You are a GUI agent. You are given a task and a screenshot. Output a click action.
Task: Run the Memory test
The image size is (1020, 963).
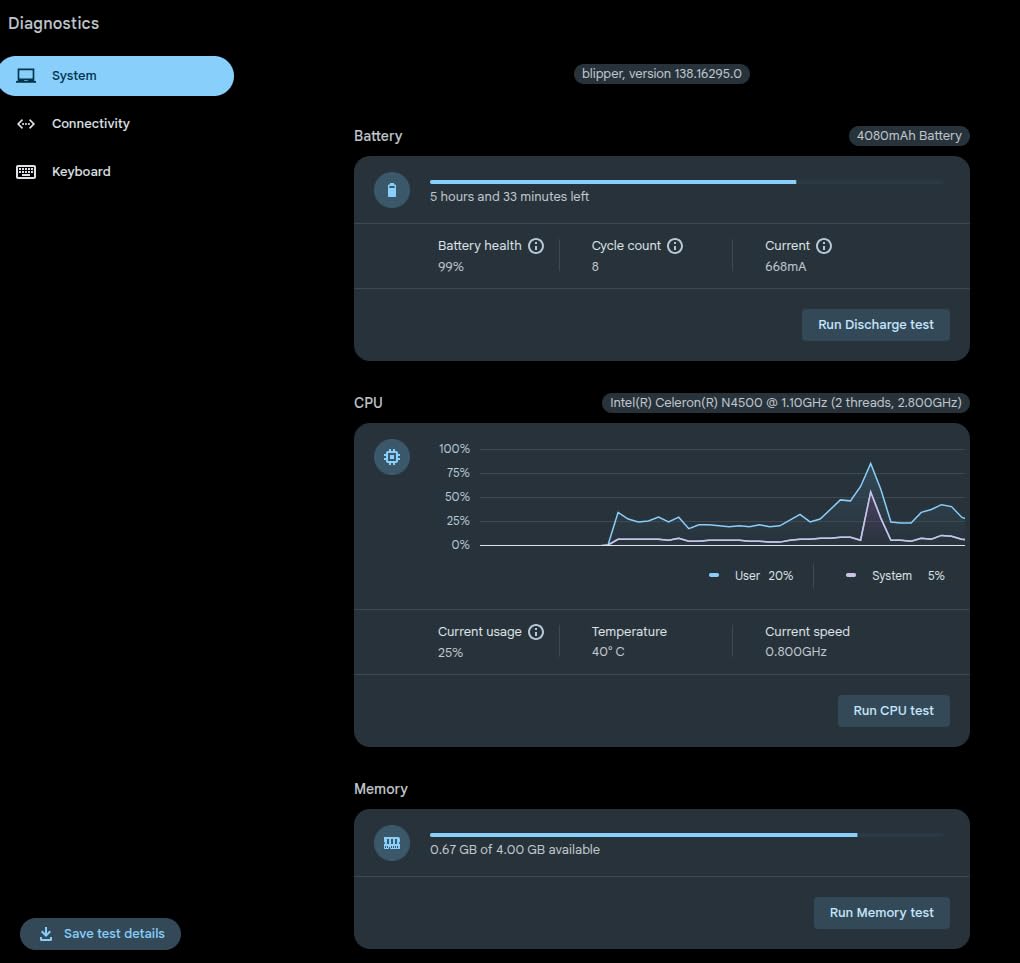(x=881, y=913)
